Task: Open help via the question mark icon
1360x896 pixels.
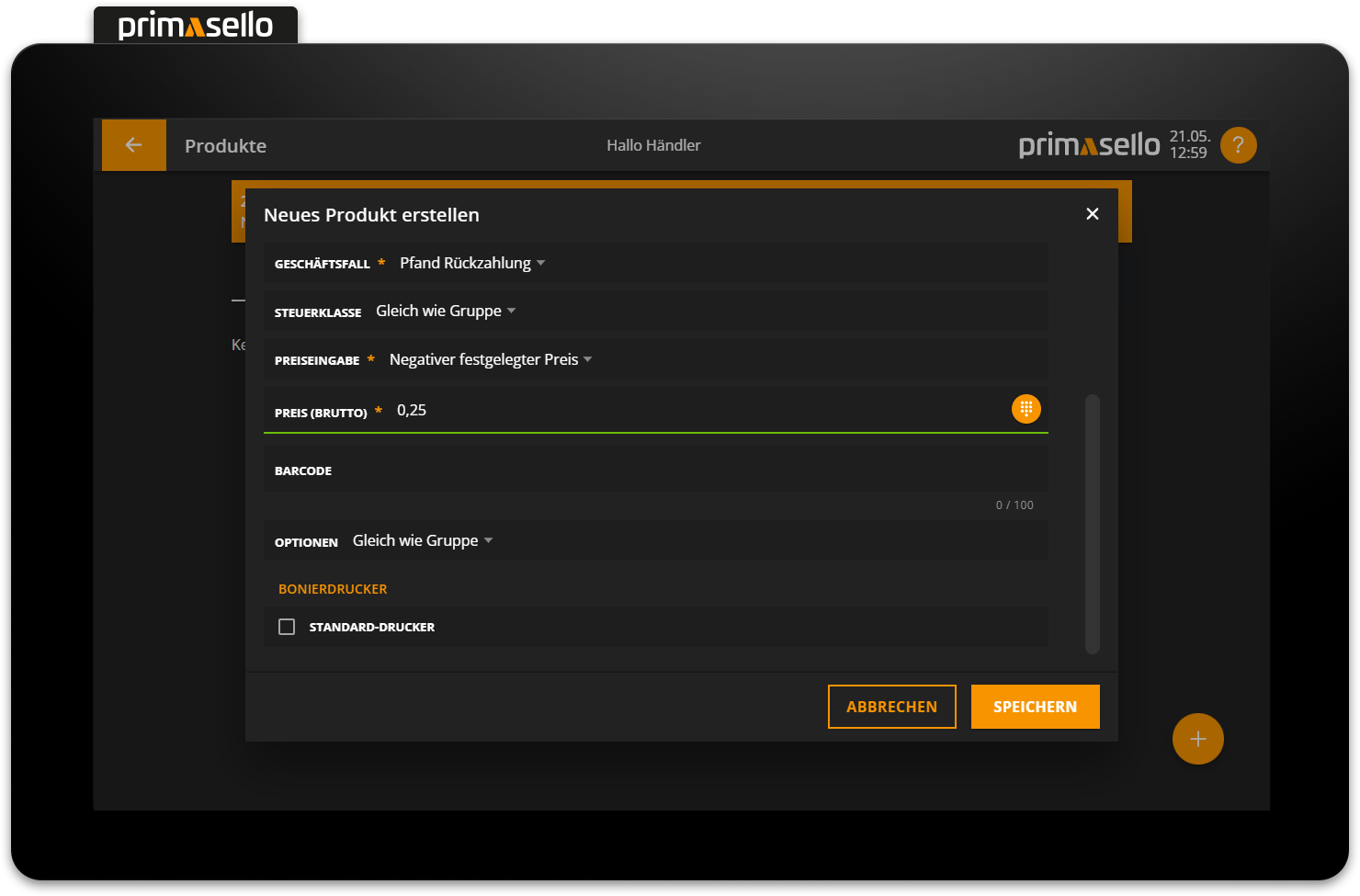Action: point(1238,145)
